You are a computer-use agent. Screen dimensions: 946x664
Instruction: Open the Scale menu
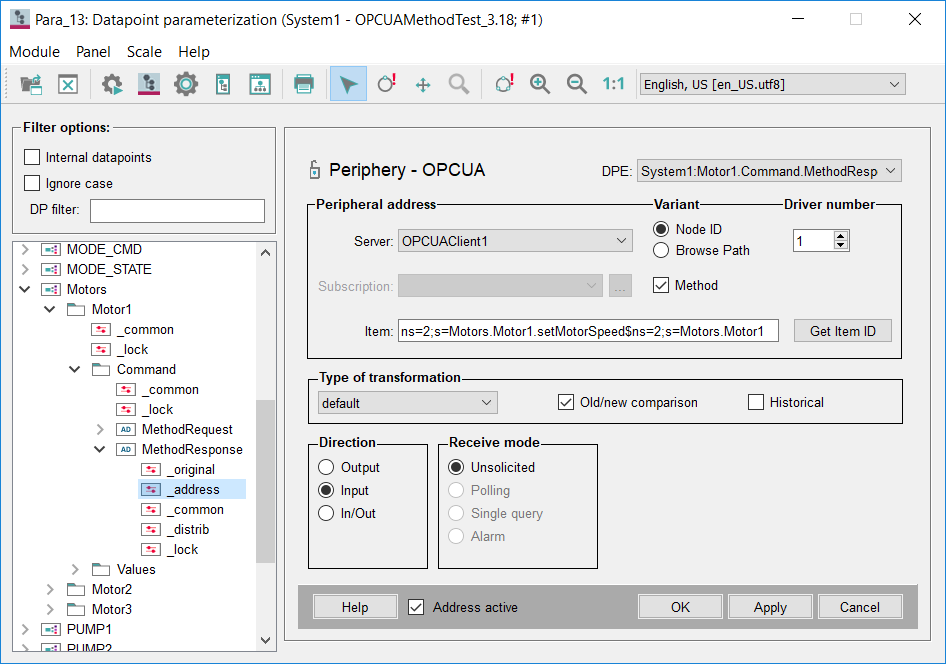point(144,52)
